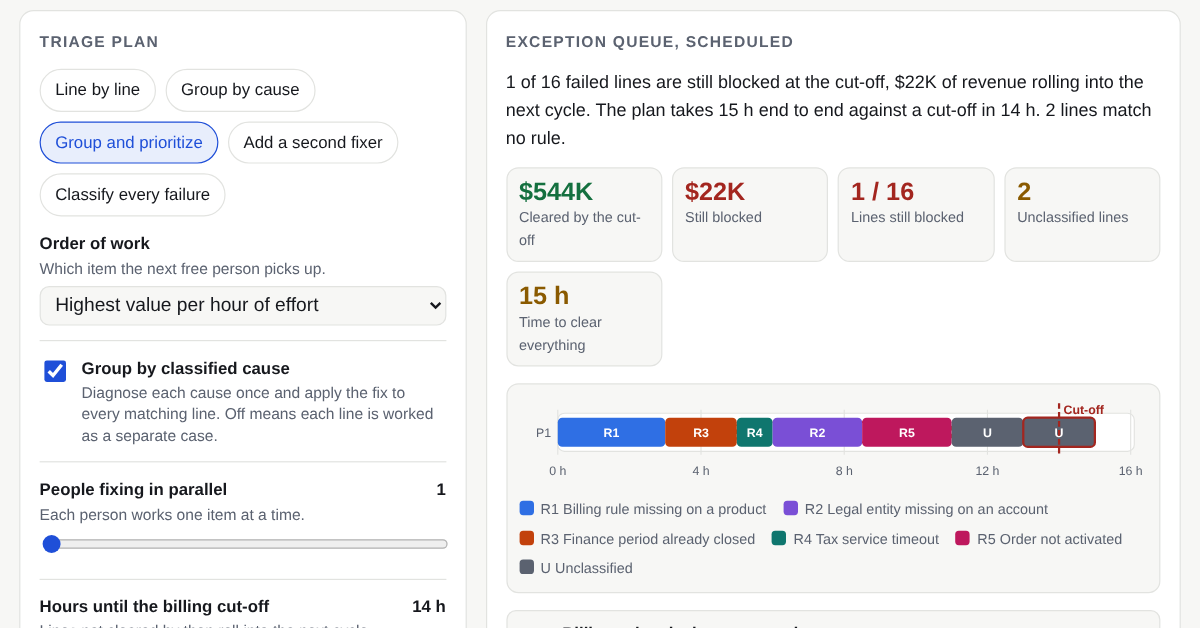Click the orange R3 timeline segment

point(701,433)
